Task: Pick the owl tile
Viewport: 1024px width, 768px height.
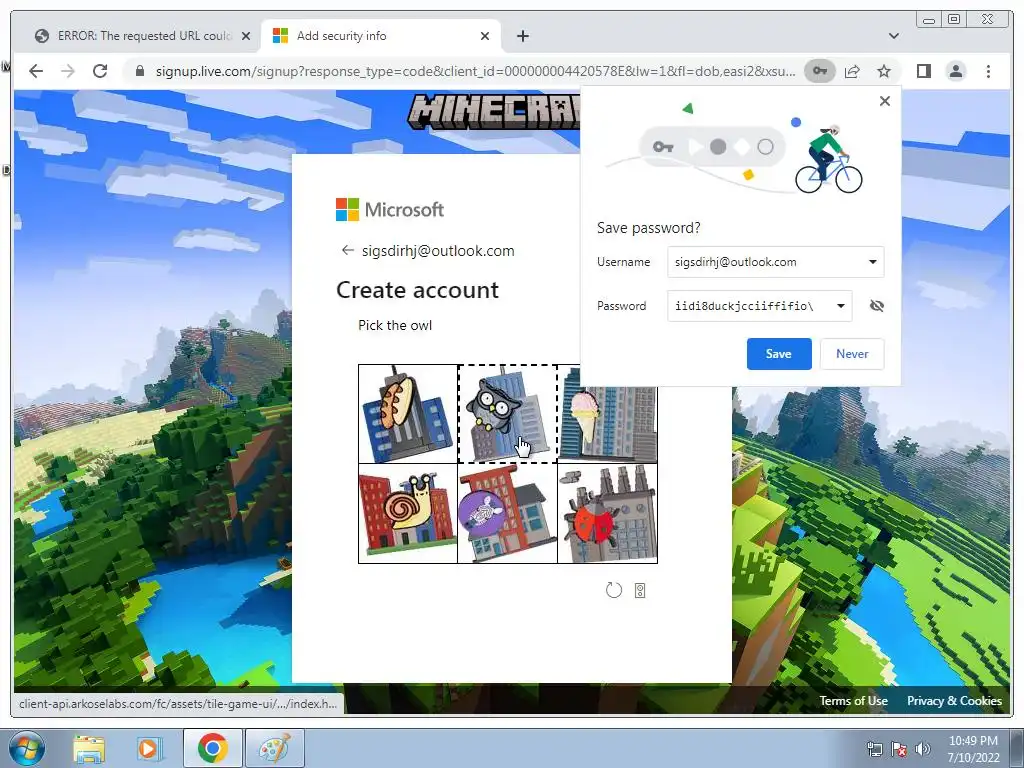Action: pyautogui.click(x=507, y=414)
